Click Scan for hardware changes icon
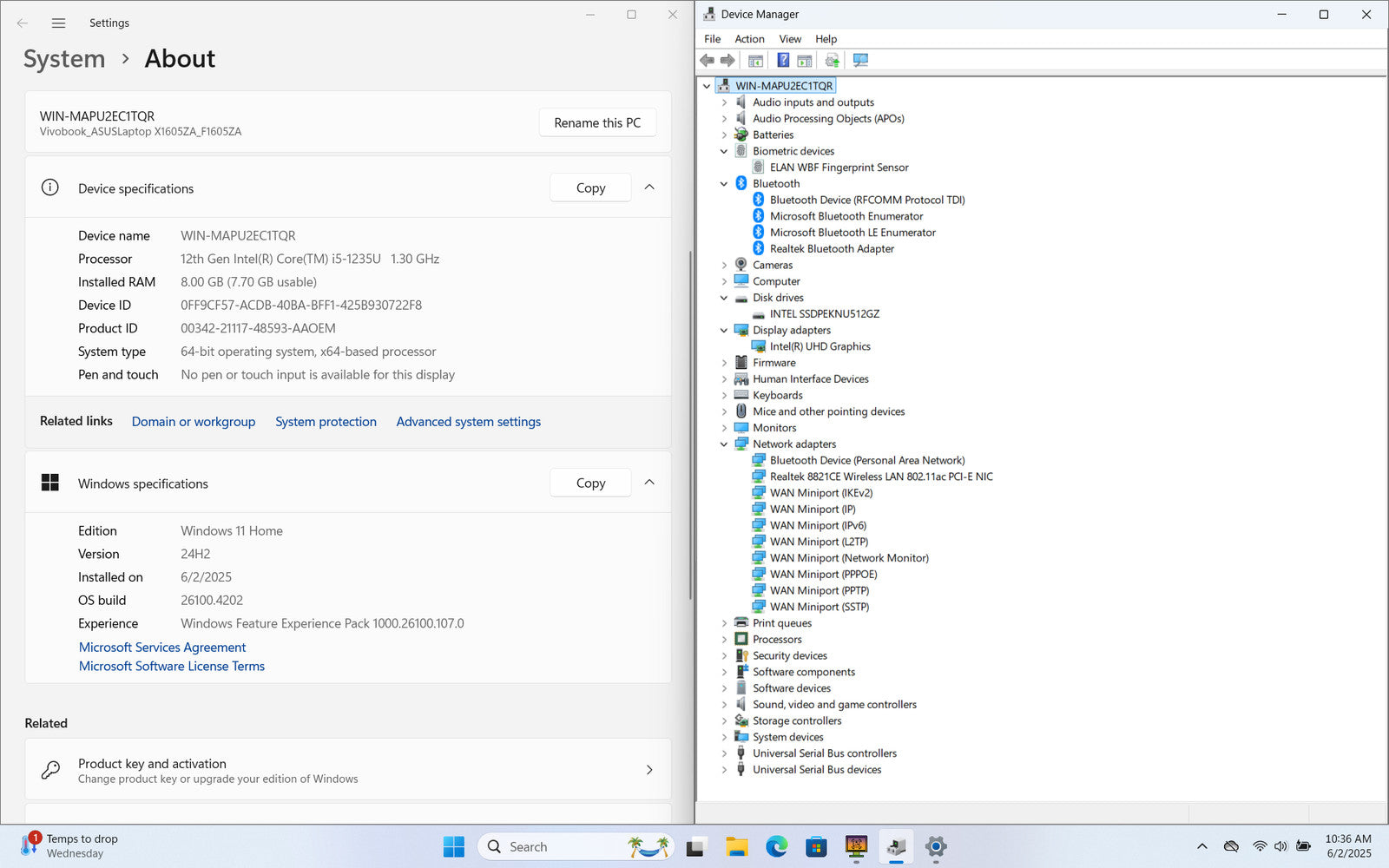 coord(860,60)
